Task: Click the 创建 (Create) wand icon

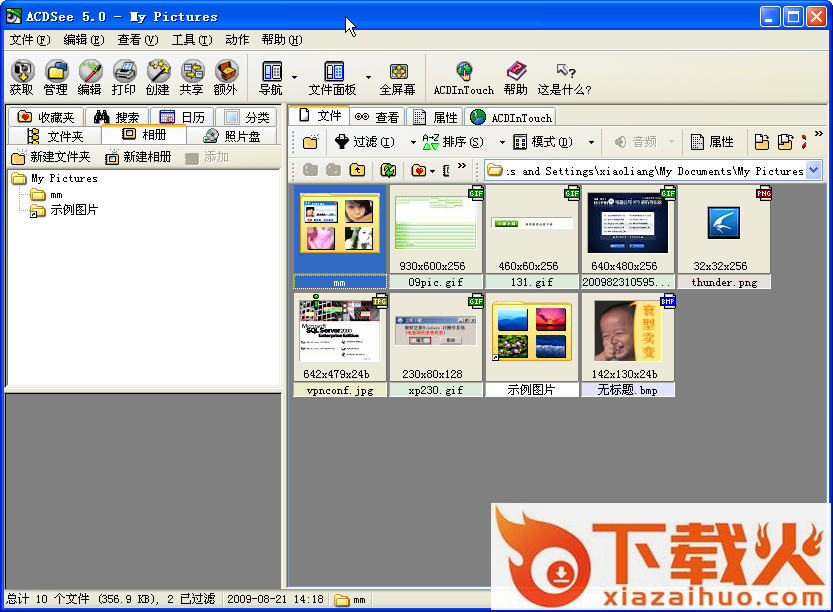Action: point(158,75)
